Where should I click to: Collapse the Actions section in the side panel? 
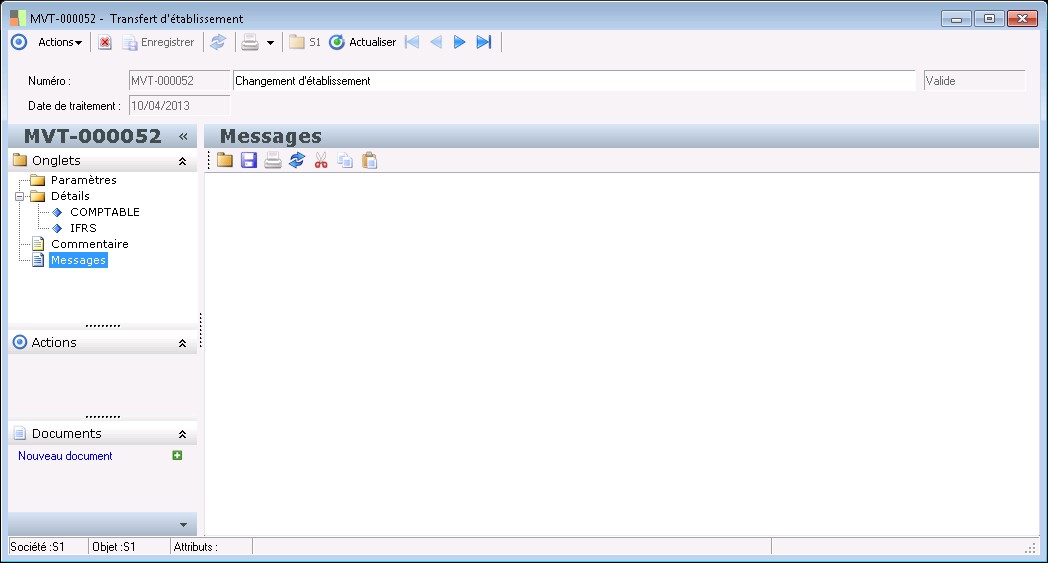182,343
